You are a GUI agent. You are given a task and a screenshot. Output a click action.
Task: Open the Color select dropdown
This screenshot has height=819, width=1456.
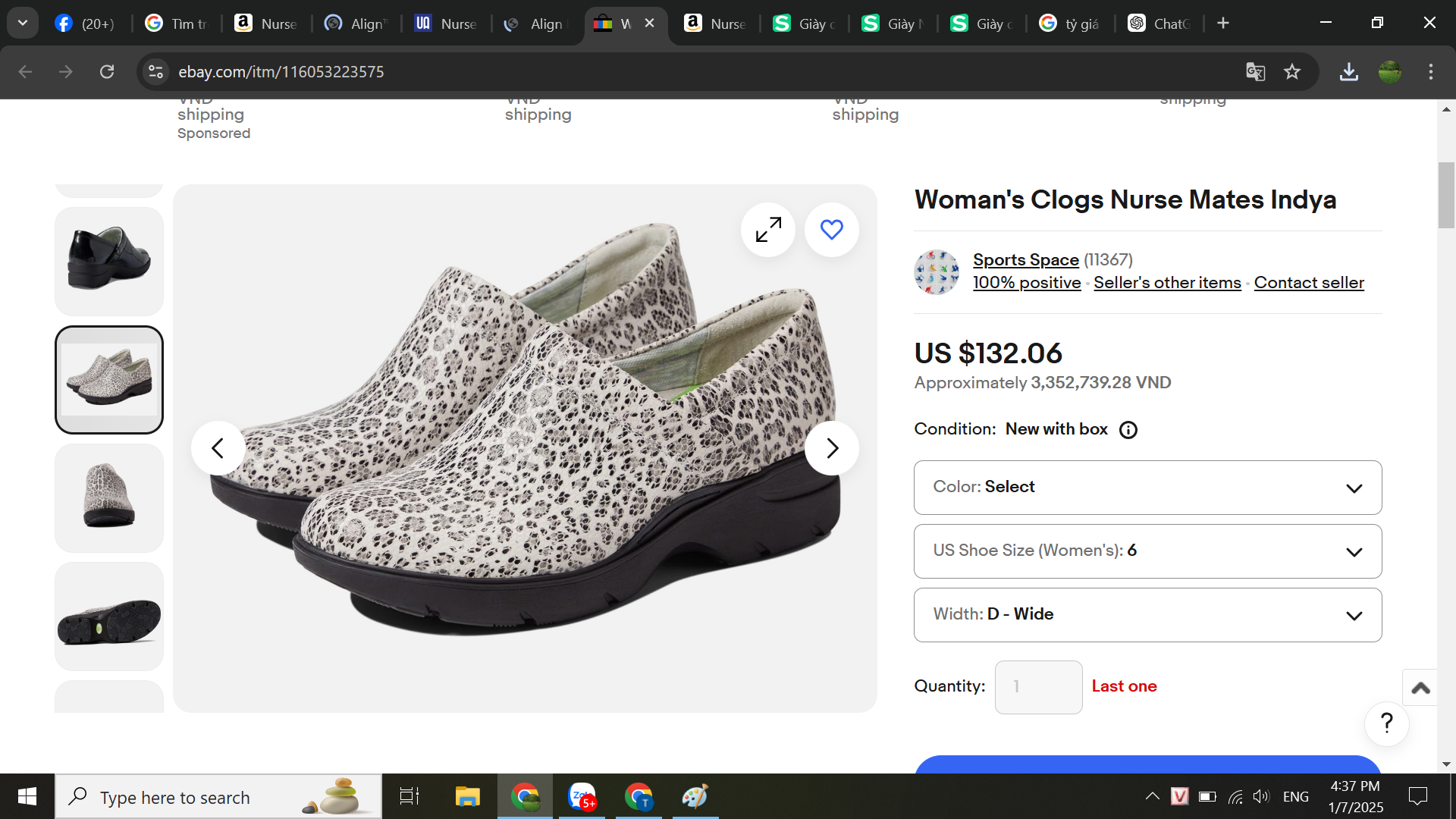(1147, 488)
